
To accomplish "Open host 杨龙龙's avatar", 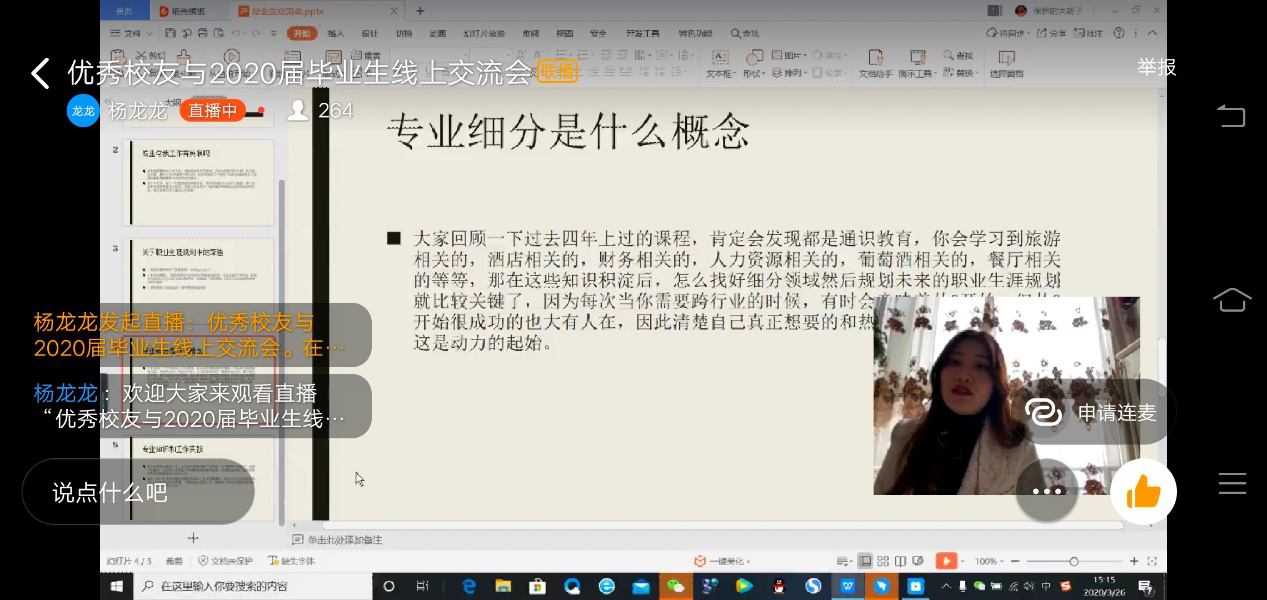I will click(x=83, y=110).
